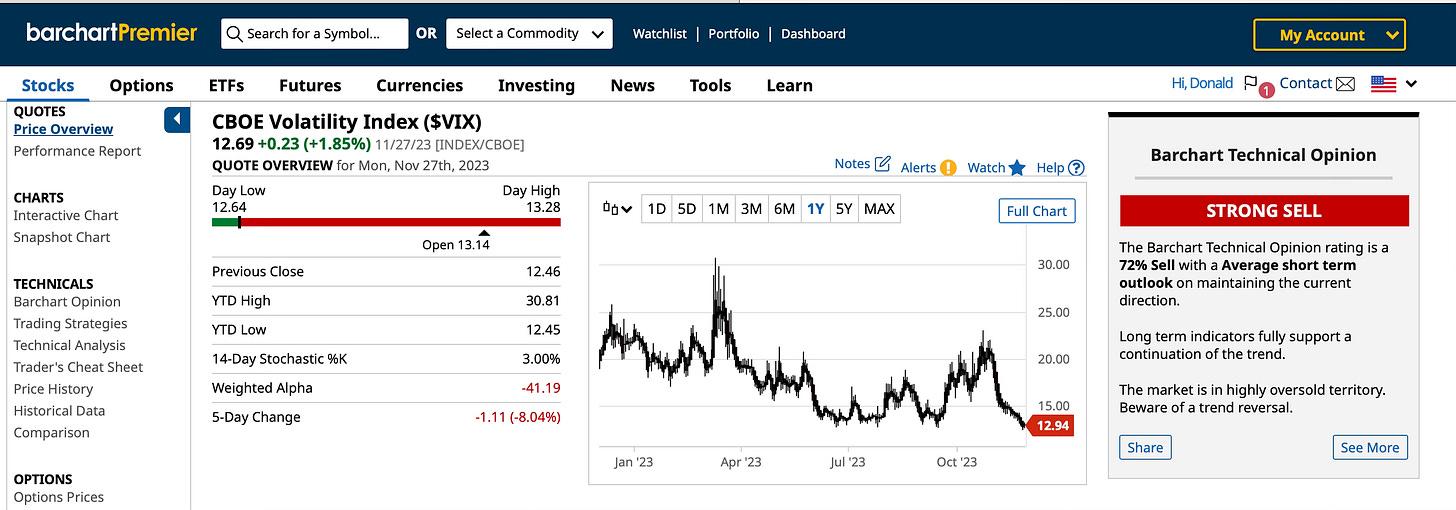Open Trading Strategies

70,323
